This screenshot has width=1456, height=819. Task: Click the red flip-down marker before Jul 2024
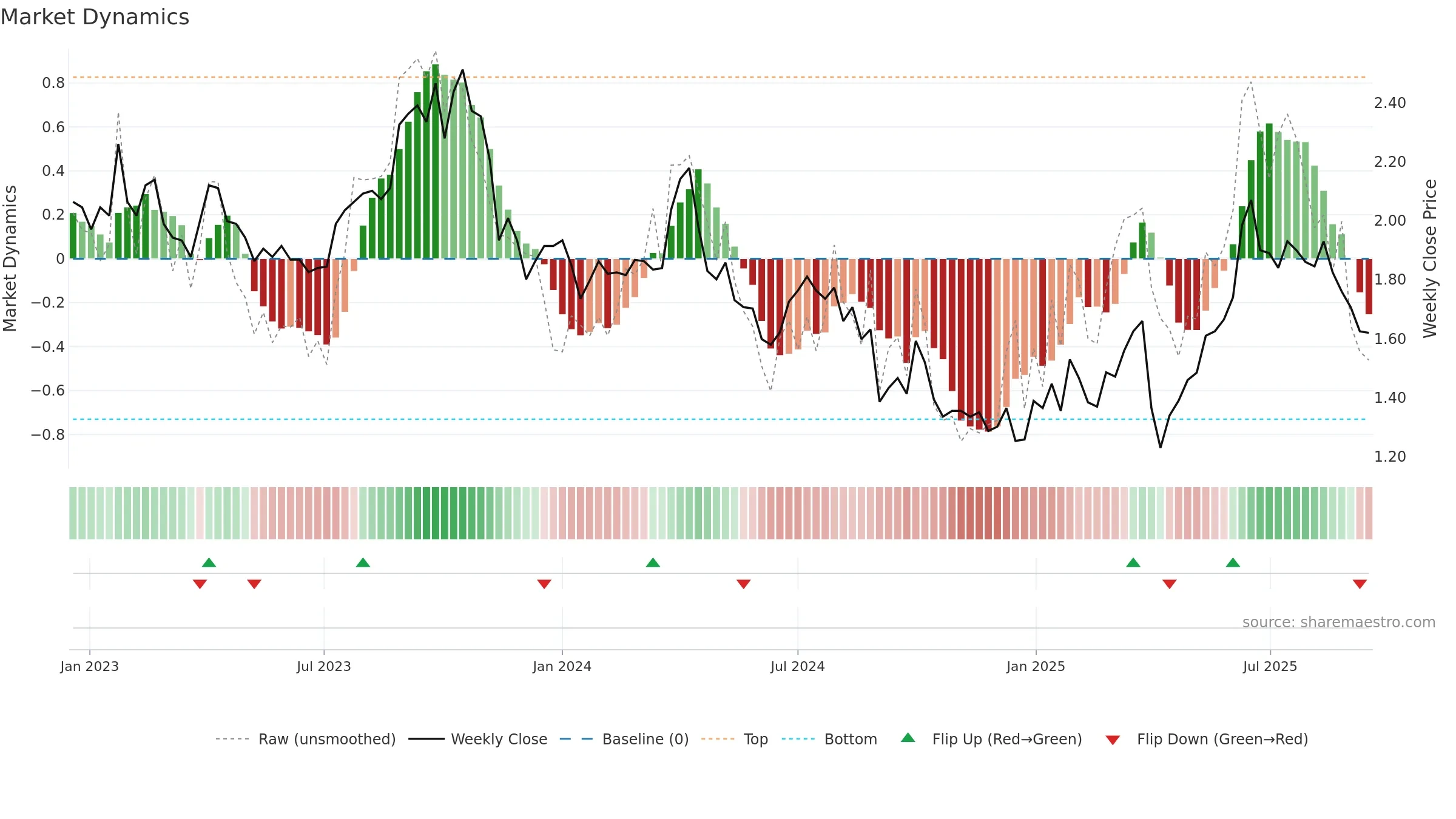[744, 584]
